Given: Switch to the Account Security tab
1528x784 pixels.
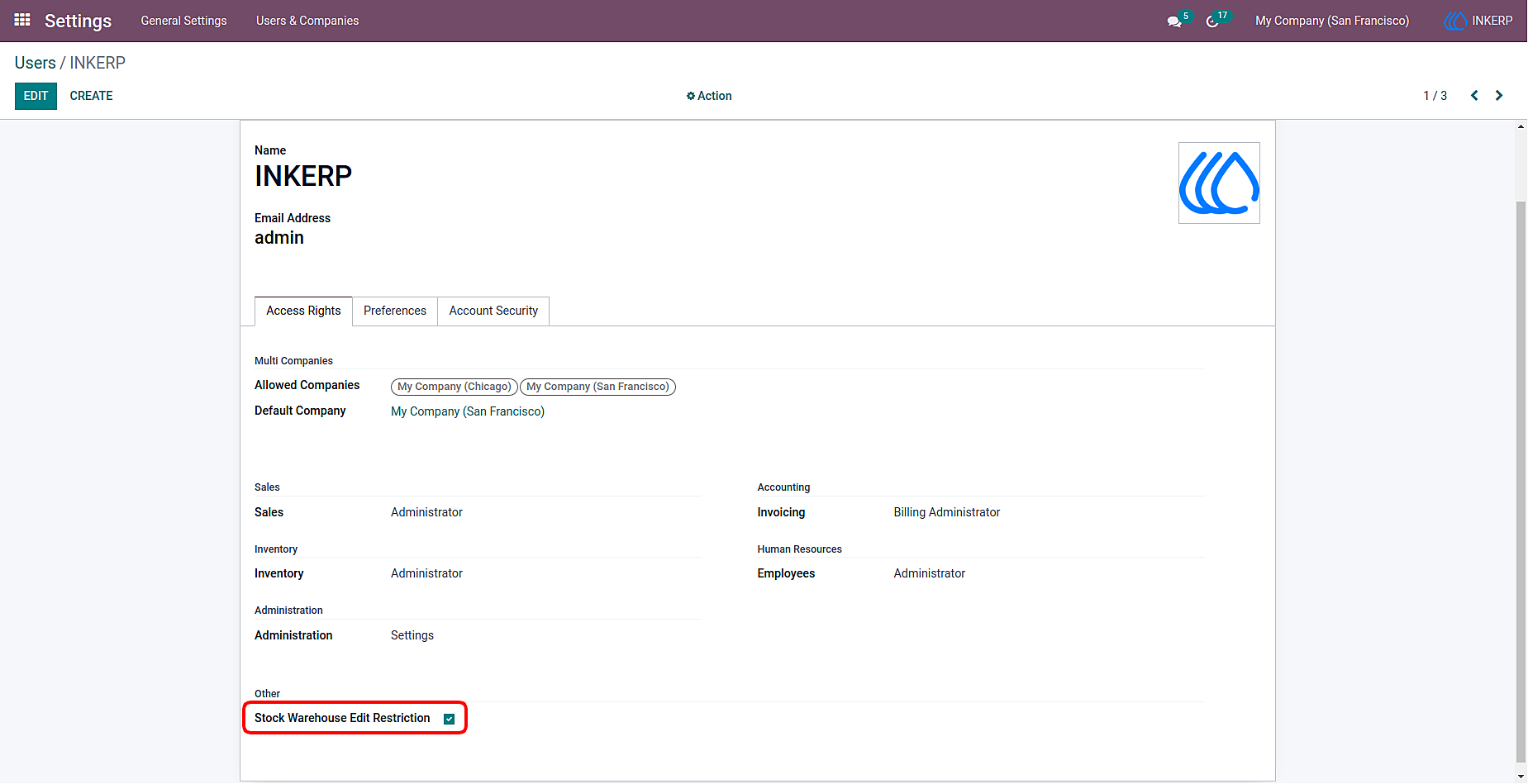Looking at the screenshot, I should tap(493, 311).
